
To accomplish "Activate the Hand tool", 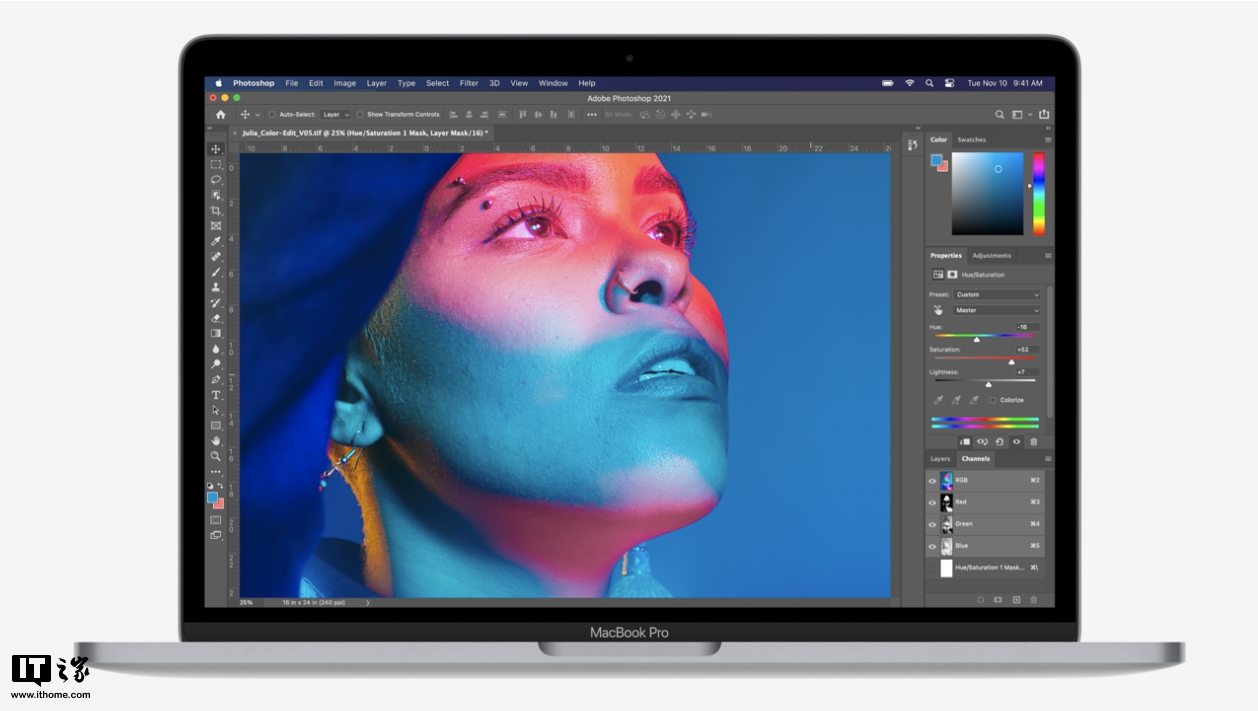I will 215,440.
